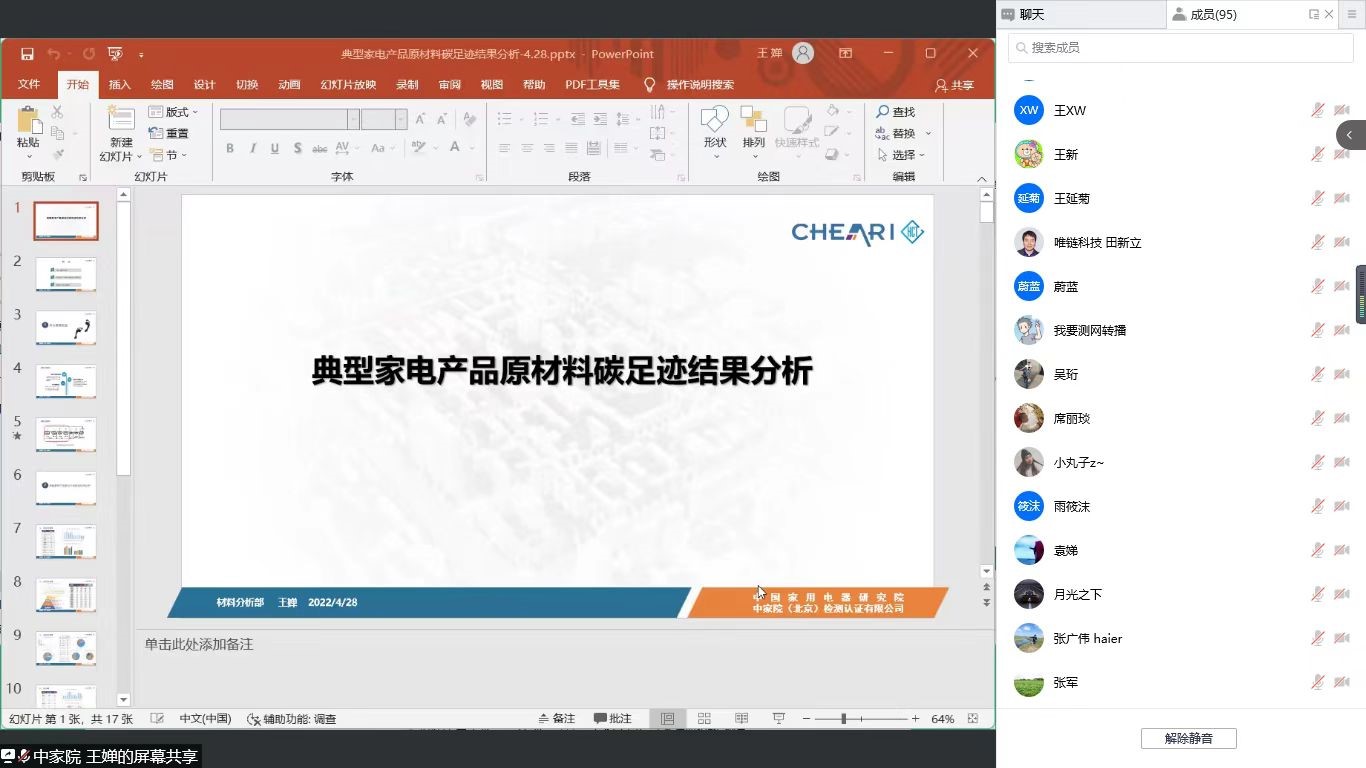Switch to slide sorter view icon
Image resolution: width=1366 pixels, height=768 pixels.
704,719
